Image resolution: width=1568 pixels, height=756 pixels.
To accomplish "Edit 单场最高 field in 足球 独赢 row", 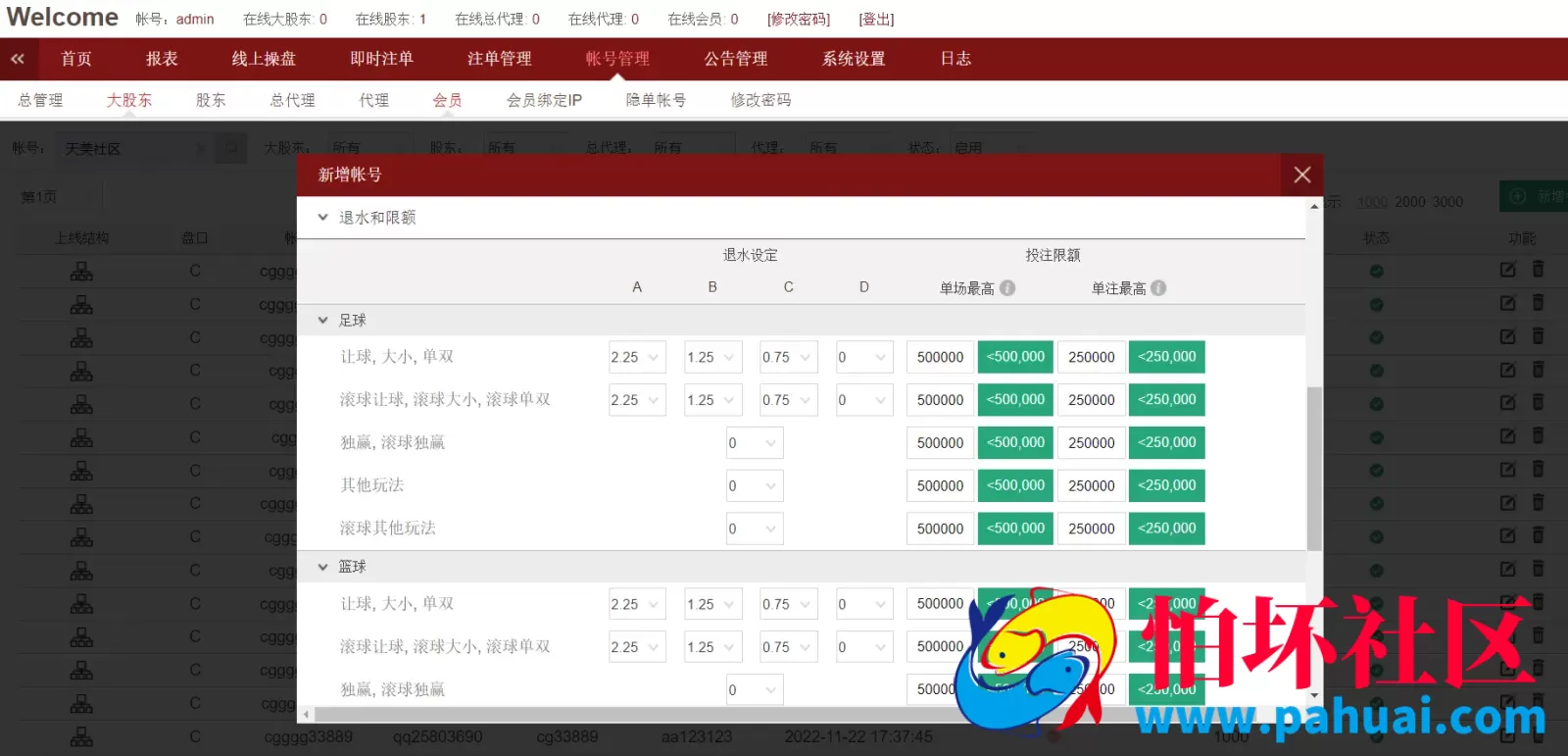I will pyautogui.click(x=941, y=443).
